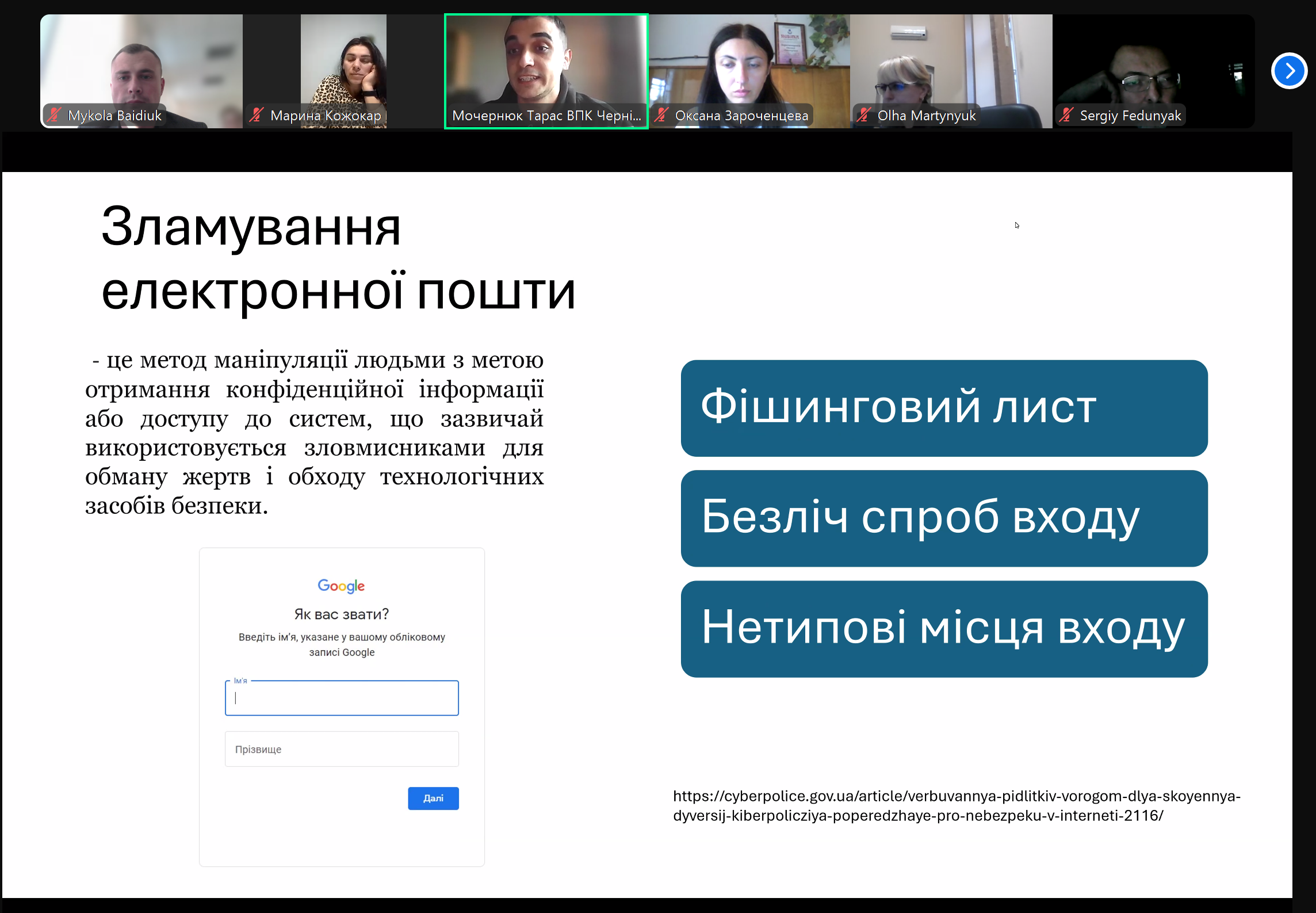Screen dimensions: 1316x913
Task: Click the Марина Кожокар name label
Action: (x=326, y=116)
